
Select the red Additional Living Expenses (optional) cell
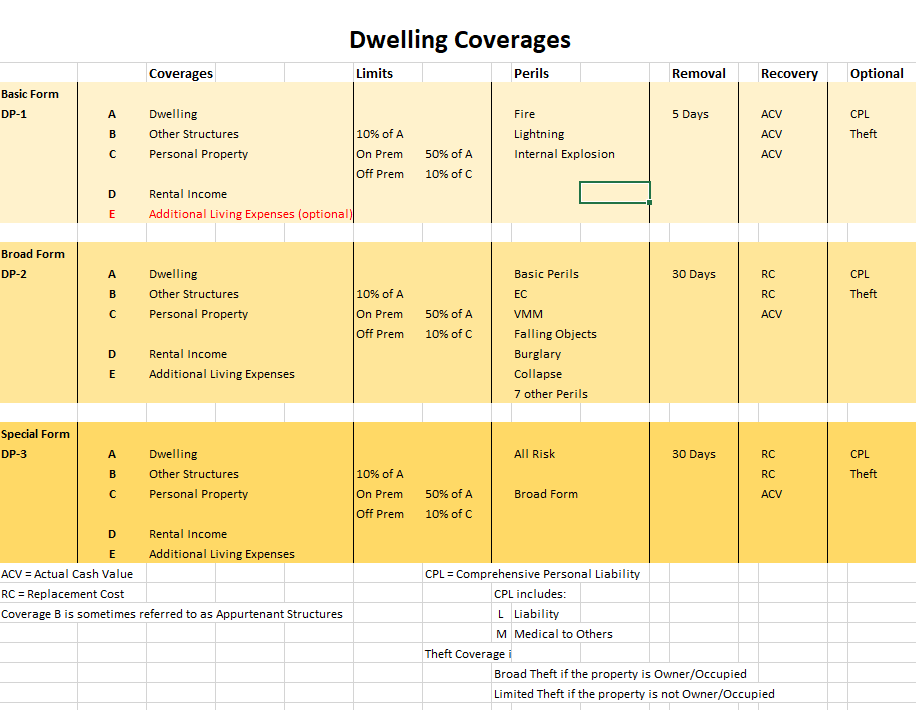(250, 214)
